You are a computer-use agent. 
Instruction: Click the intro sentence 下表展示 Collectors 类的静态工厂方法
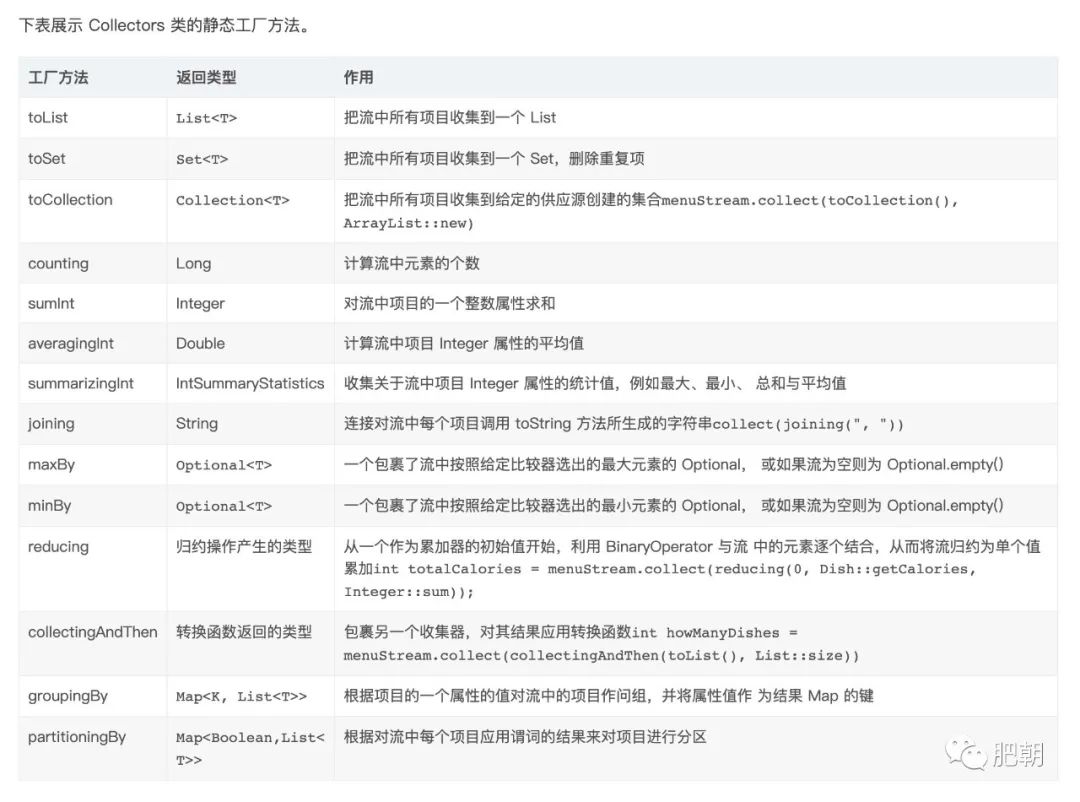165,25
